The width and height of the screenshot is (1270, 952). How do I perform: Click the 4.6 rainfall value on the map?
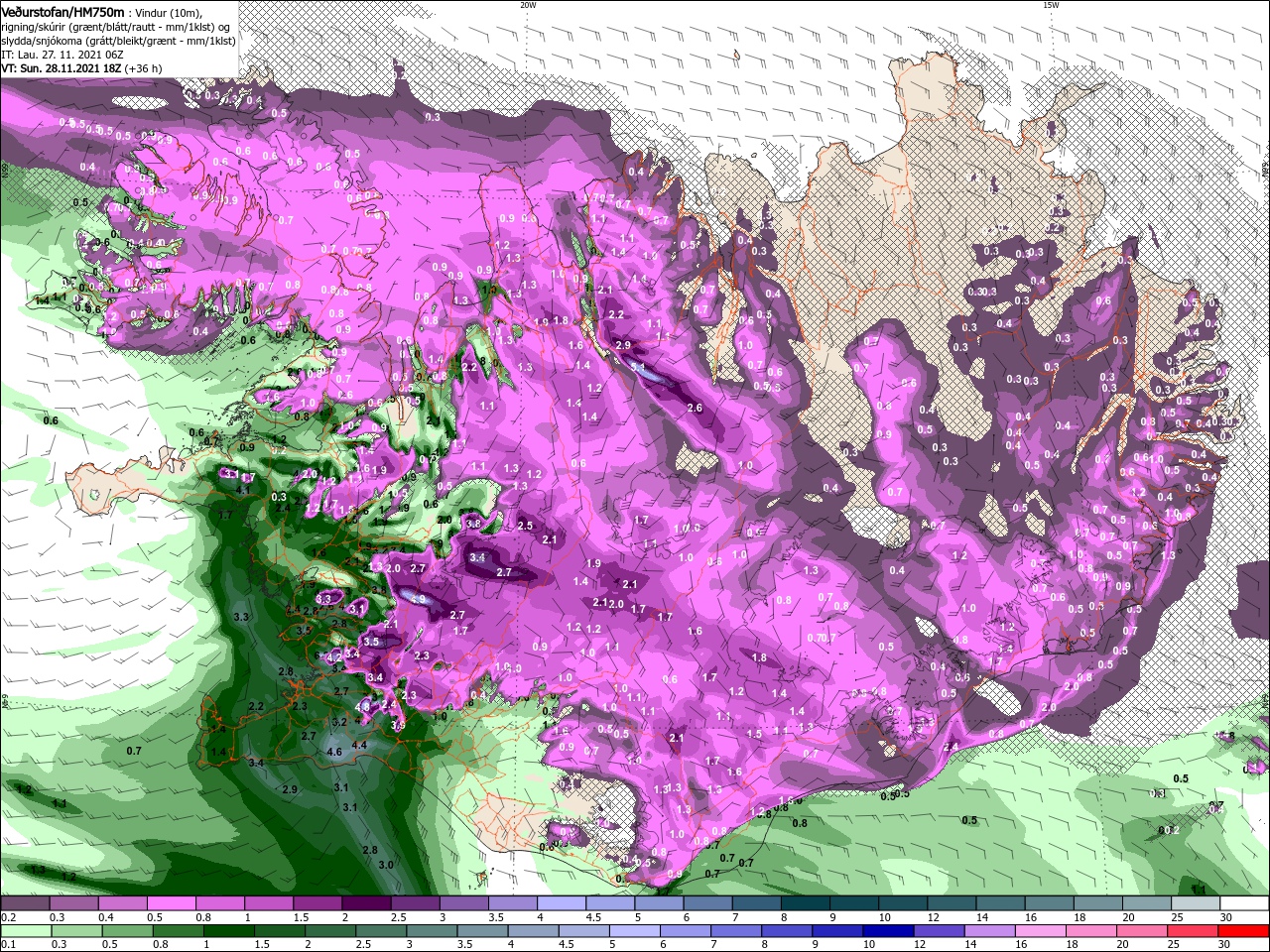tap(334, 752)
